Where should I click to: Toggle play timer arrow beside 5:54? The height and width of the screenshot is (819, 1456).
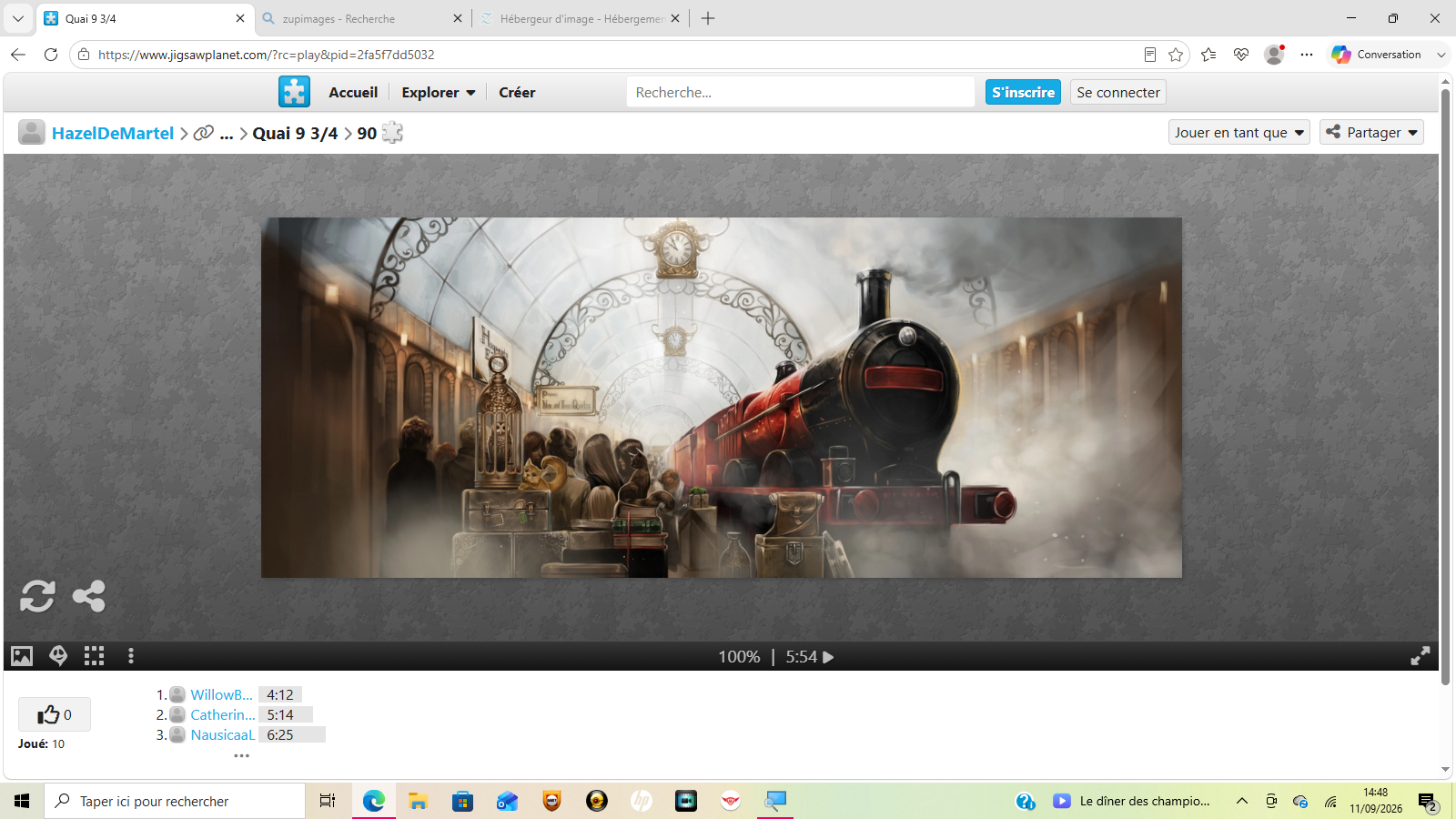829,657
